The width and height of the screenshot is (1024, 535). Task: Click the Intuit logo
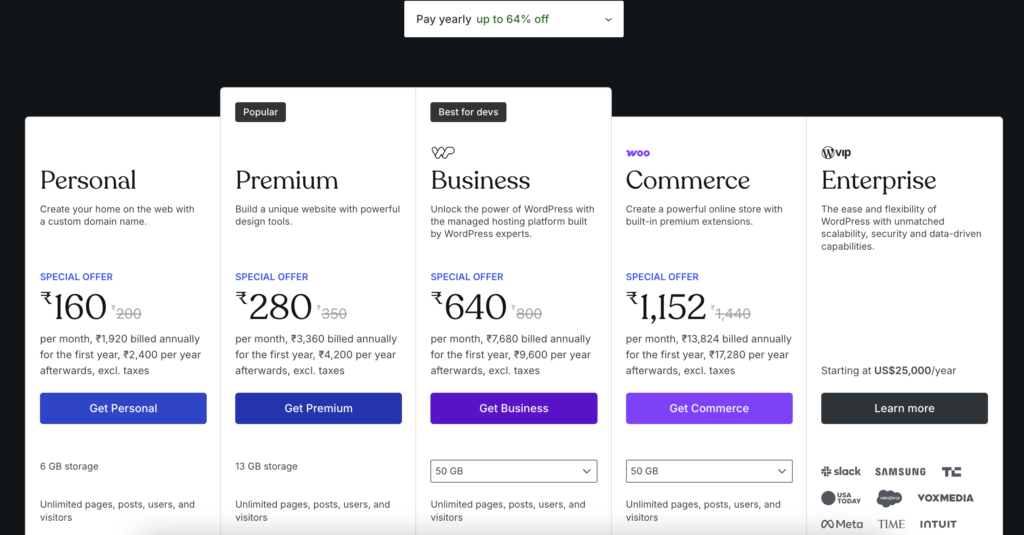(x=938, y=524)
